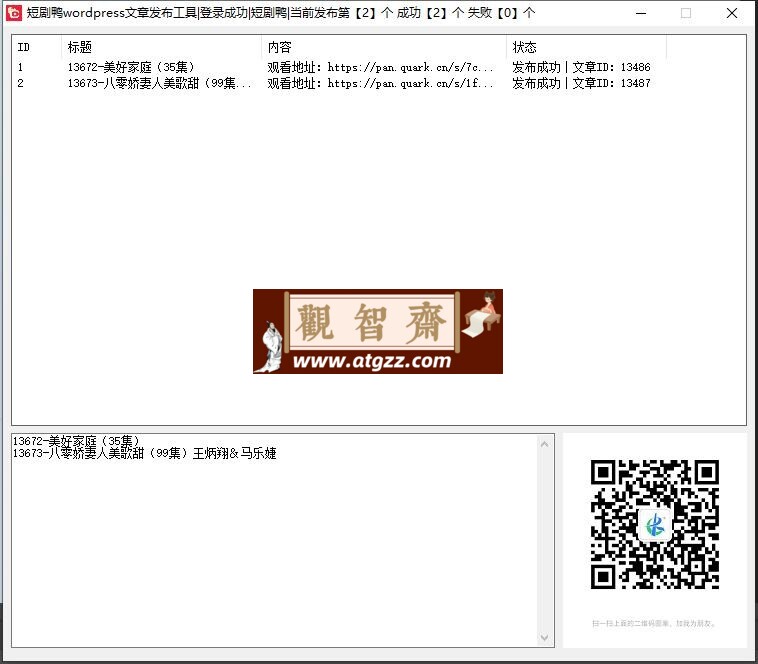This screenshot has width=758, height=664.
Task: Click the 状态 column header
Action: click(x=586, y=47)
